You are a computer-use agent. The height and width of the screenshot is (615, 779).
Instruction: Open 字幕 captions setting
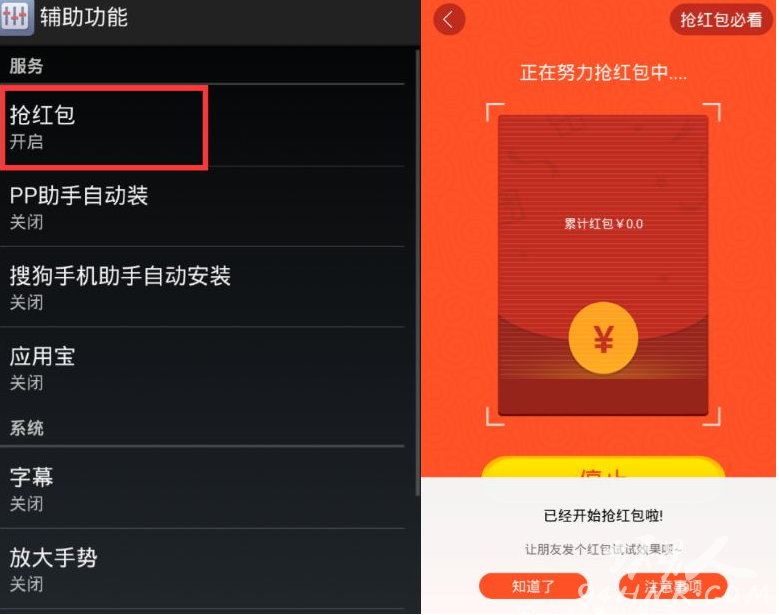click(x=203, y=488)
